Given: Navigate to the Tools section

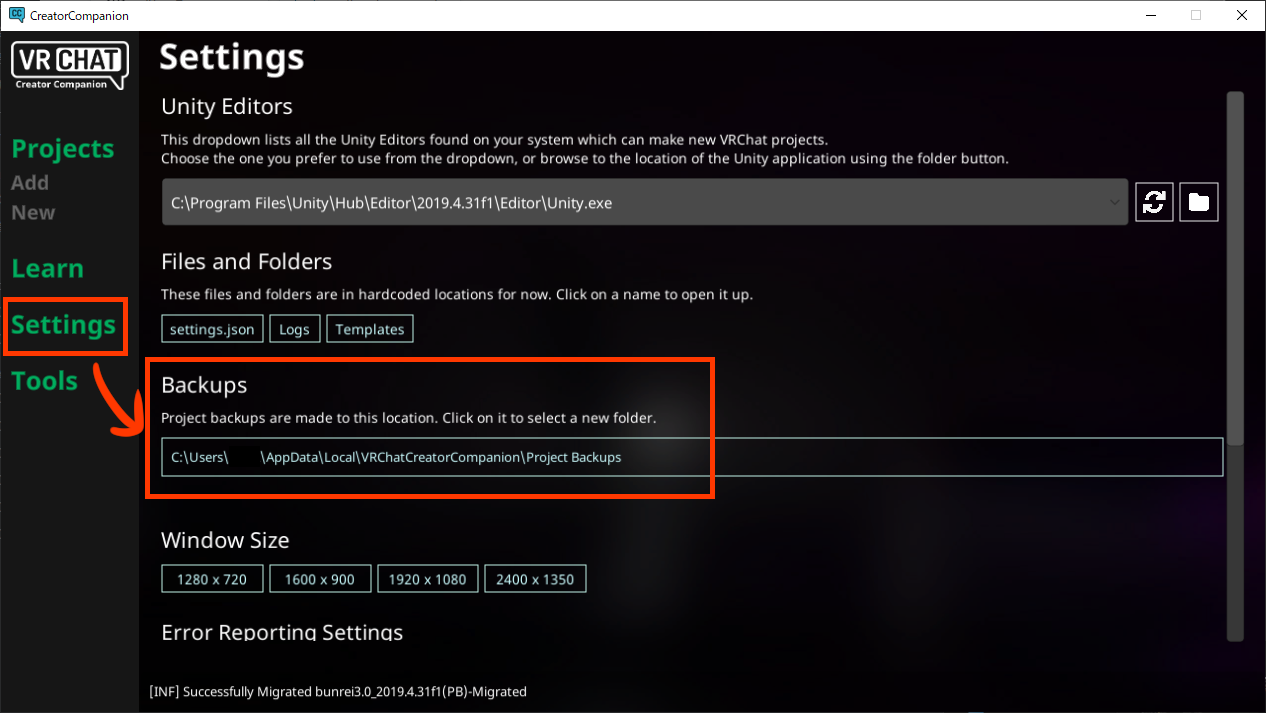Looking at the screenshot, I should pos(44,381).
